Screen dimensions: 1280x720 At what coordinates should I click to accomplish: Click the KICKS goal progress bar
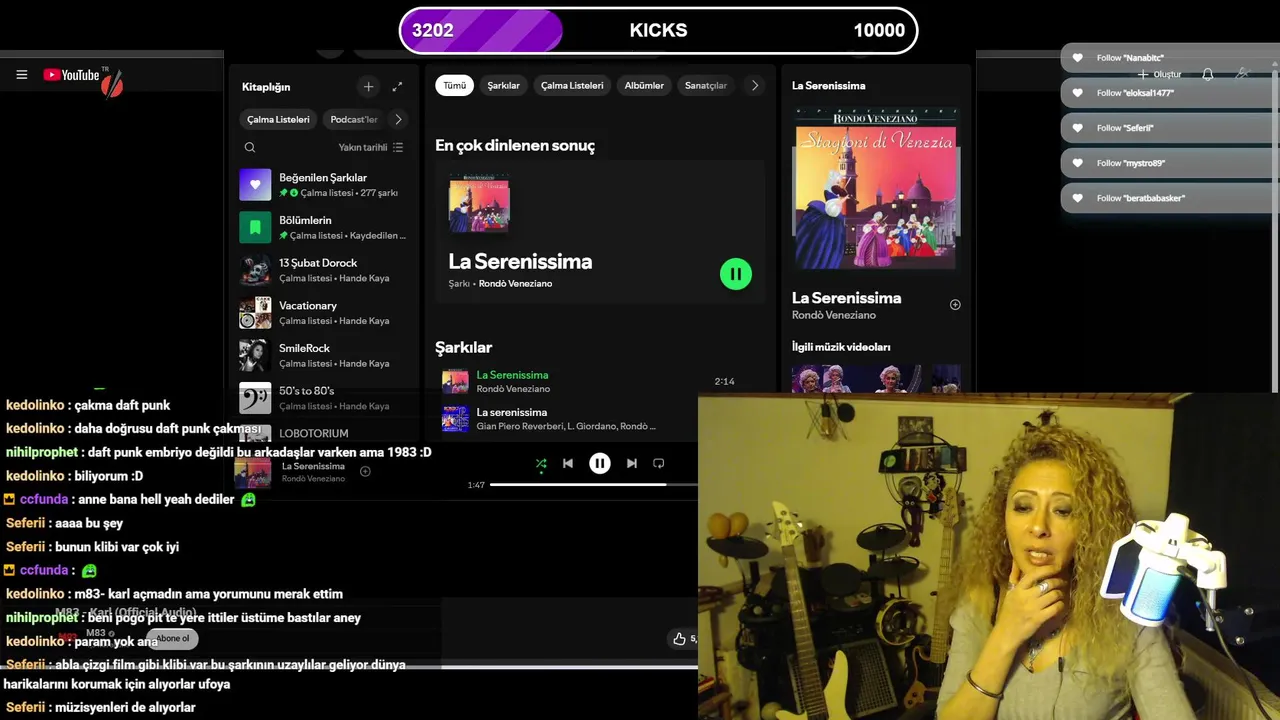(x=658, y=30)
